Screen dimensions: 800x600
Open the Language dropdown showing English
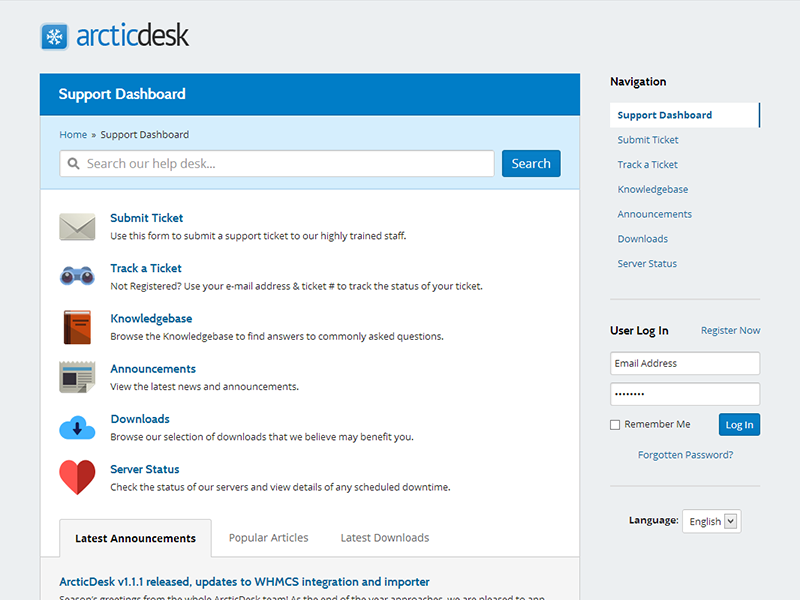tap(712, 521)
